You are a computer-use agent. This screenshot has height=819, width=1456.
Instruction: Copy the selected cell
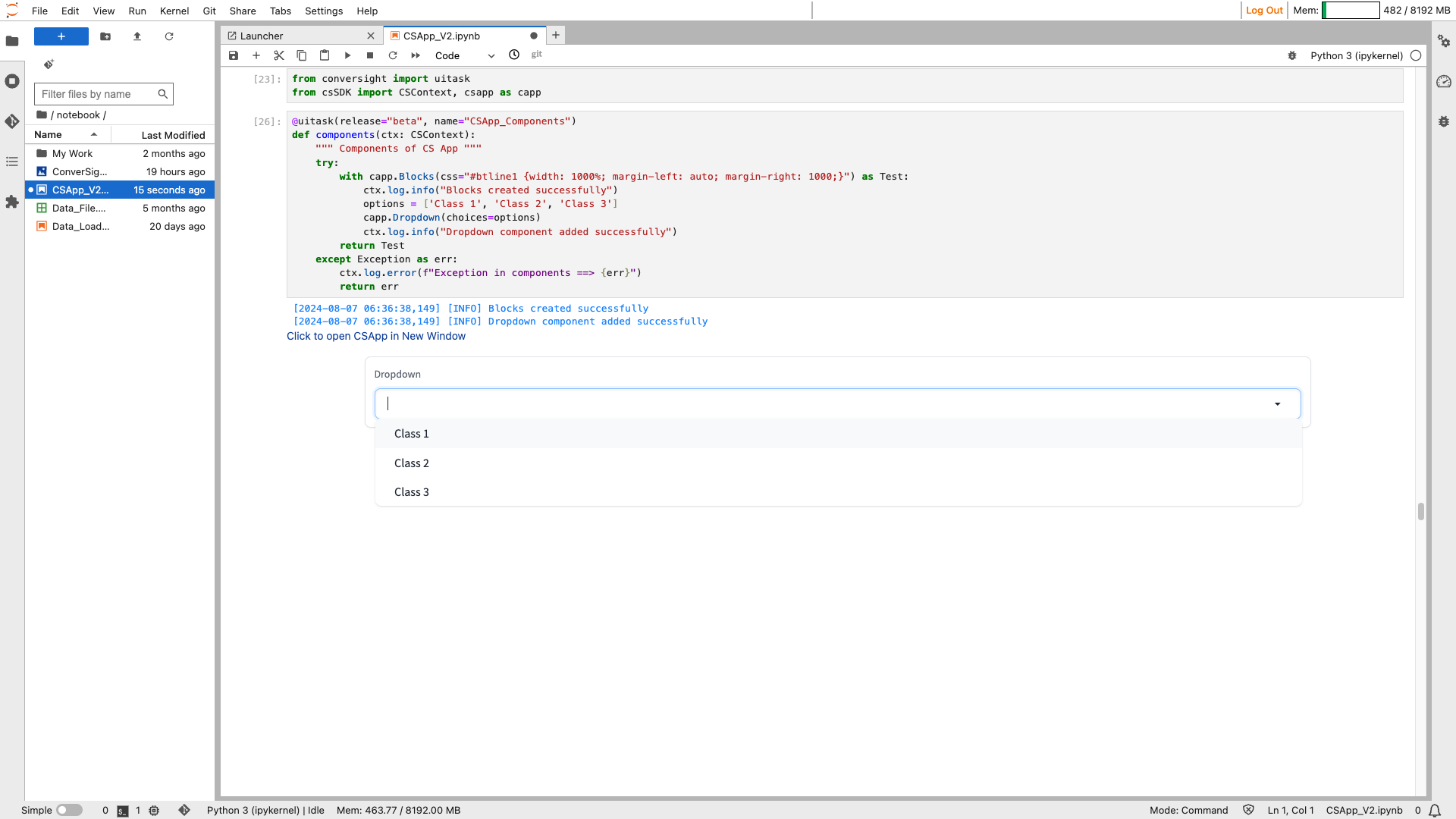tap(302, 55)
